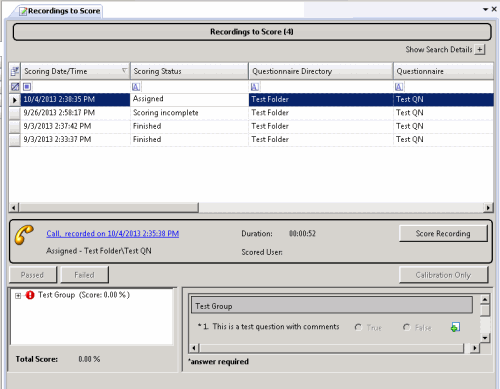500x389 pixels.
Task: Sort by the Scoring Status column header
Action: point(189,71)
